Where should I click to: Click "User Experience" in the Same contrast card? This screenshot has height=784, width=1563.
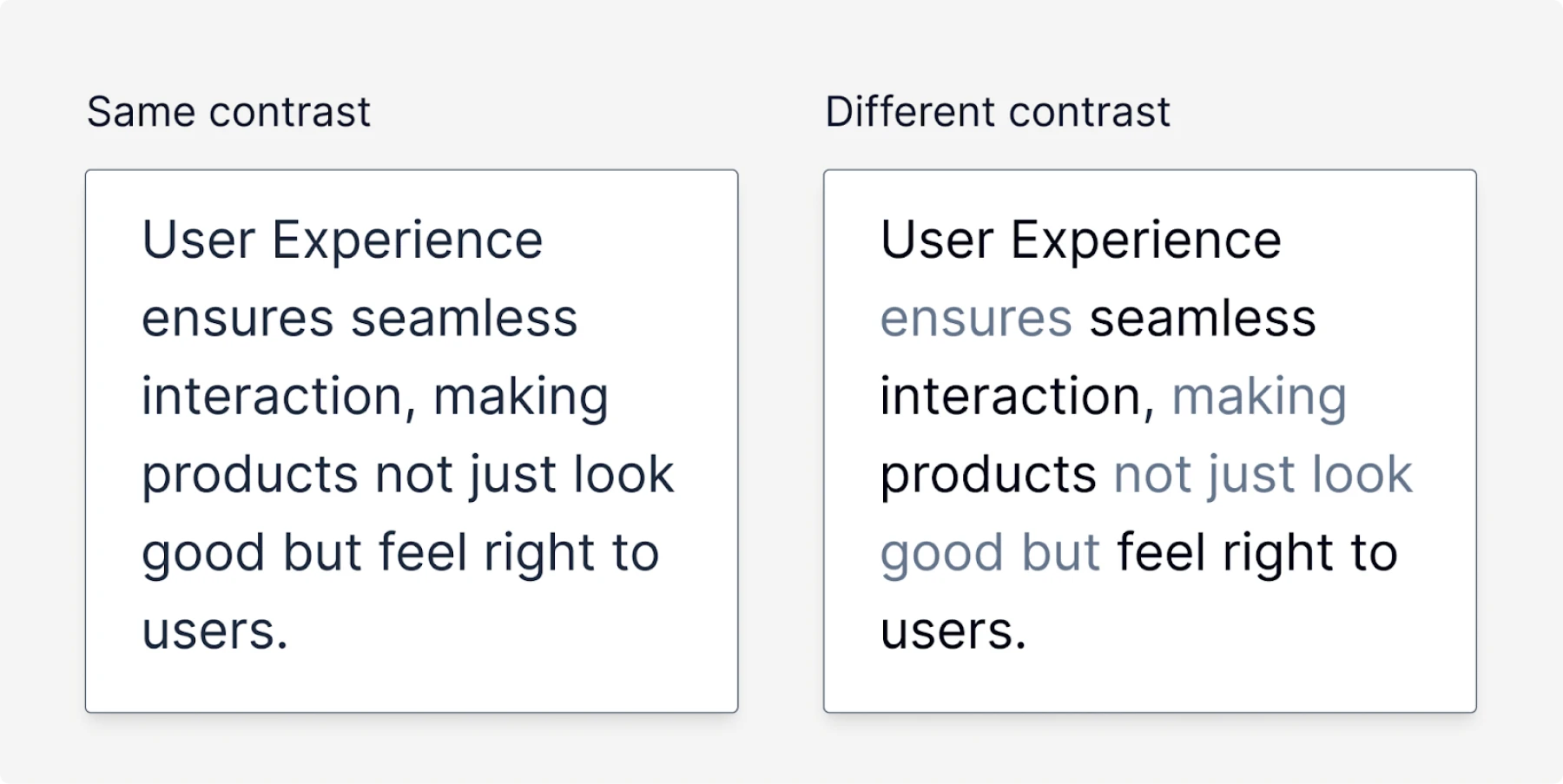click(x=342, y=240)
